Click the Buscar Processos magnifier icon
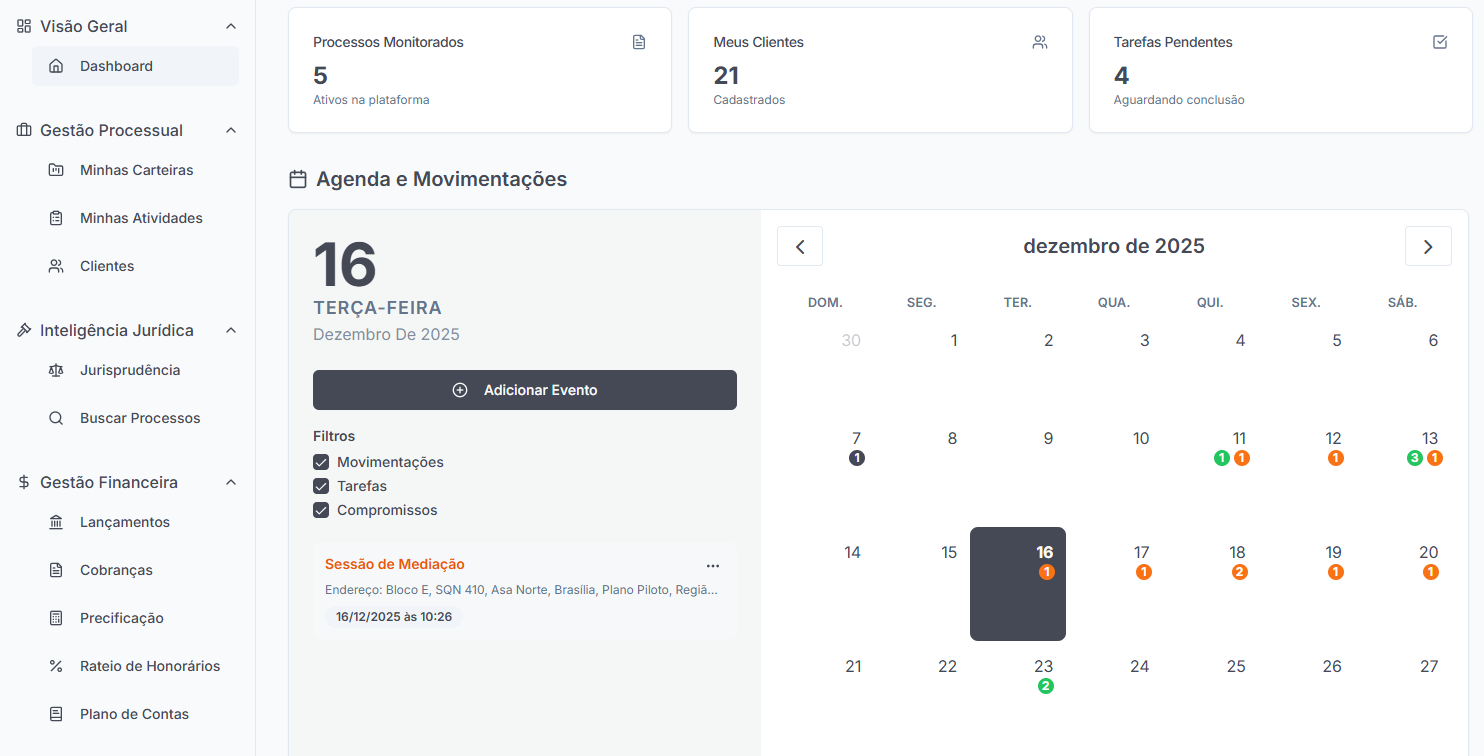This screenshot has height=756, width=1484. pos(56,417)
